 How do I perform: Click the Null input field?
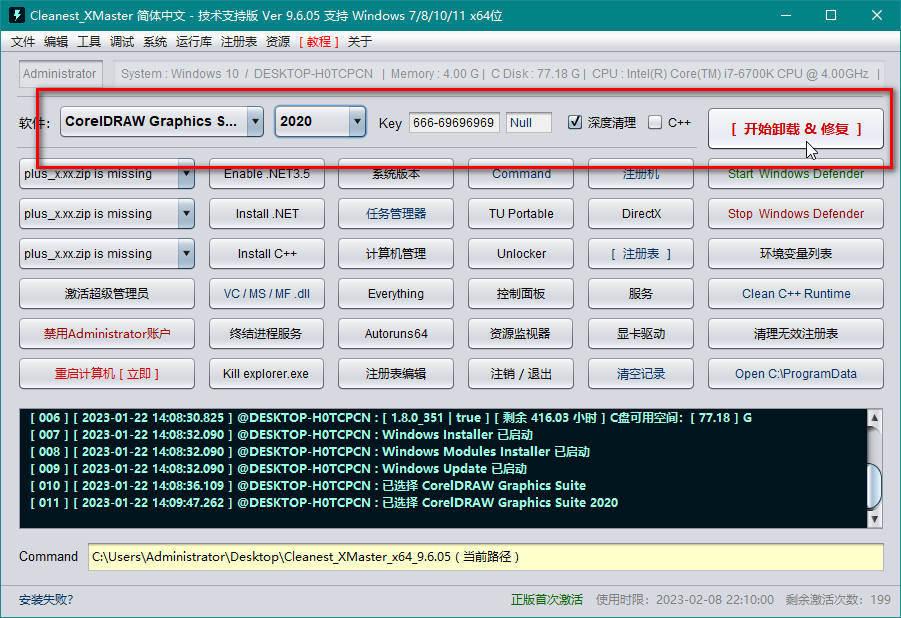pyautogui.click(x=529, y=122)
